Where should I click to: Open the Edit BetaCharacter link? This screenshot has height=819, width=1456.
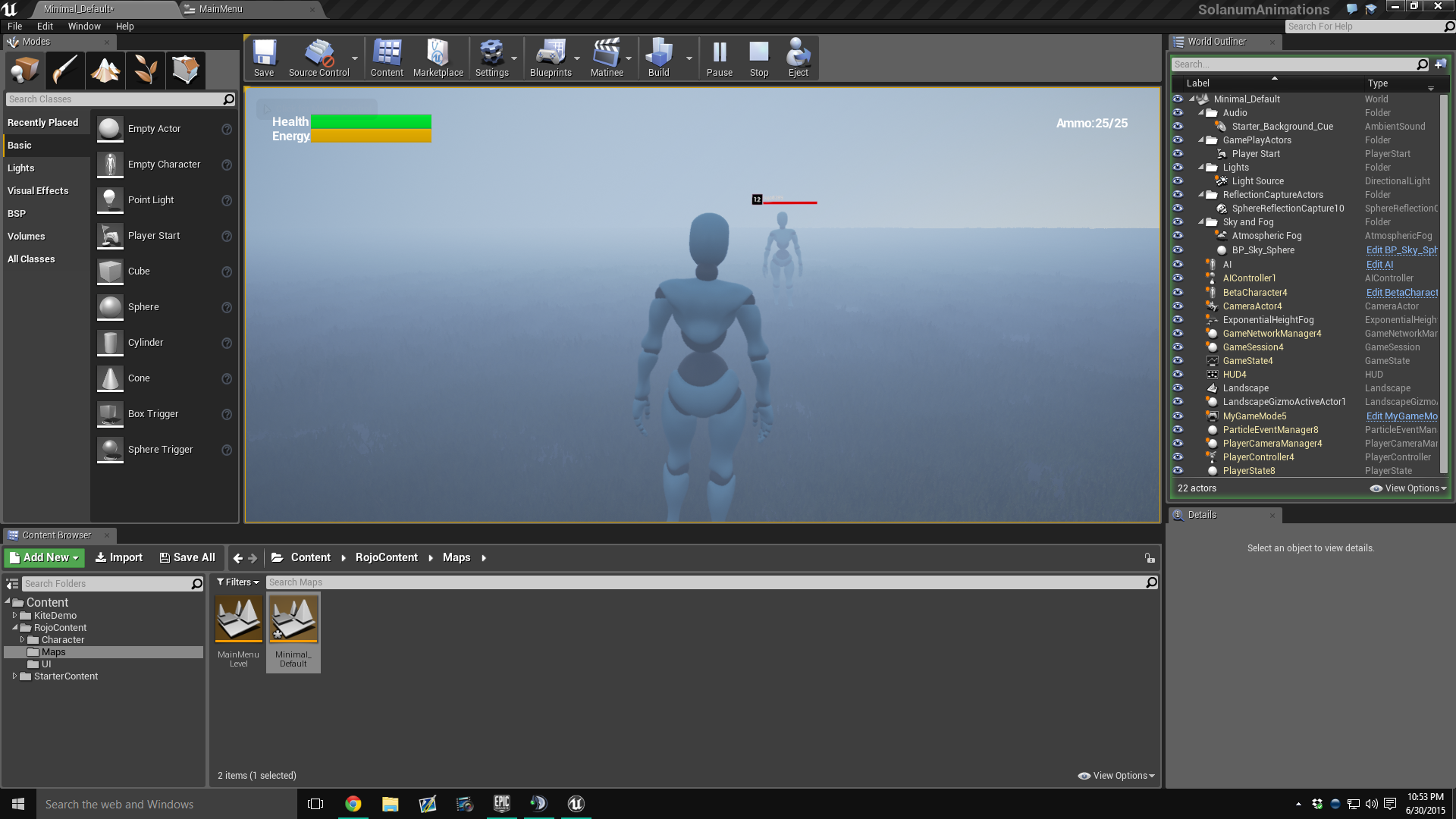click(x=1401, y=293)
